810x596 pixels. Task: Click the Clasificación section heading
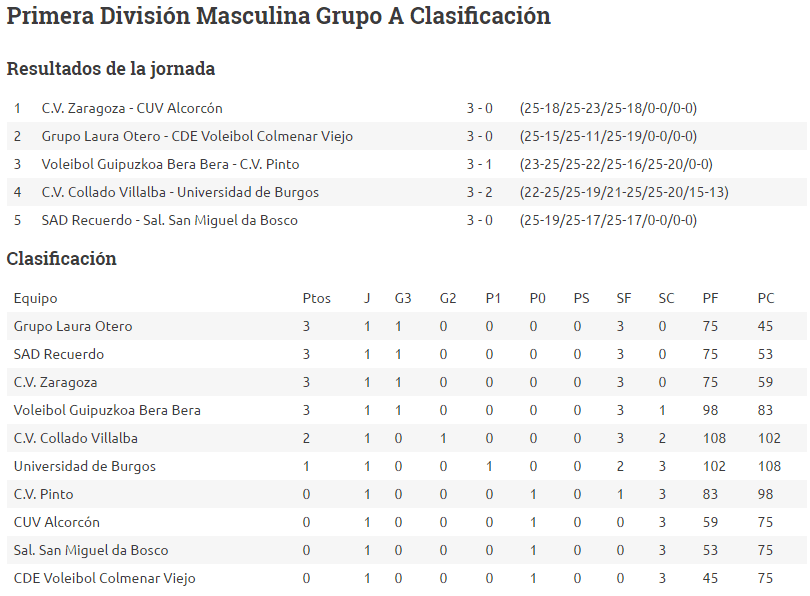coord(61,258)
